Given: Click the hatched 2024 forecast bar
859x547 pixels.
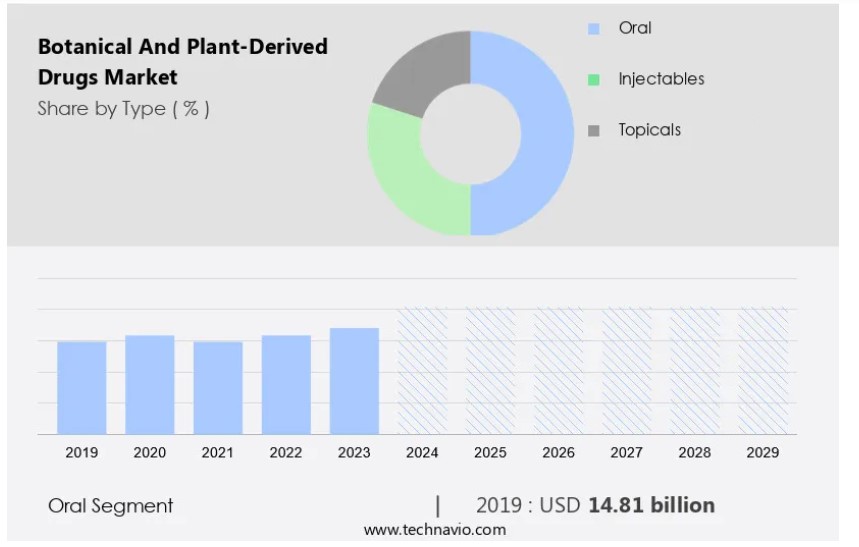Looking at the screenshot, I should tap(422, 371).
